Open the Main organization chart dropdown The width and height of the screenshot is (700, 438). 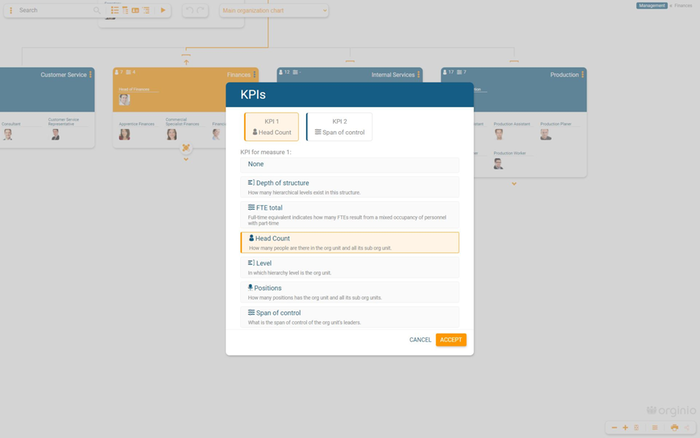(274, 10)
